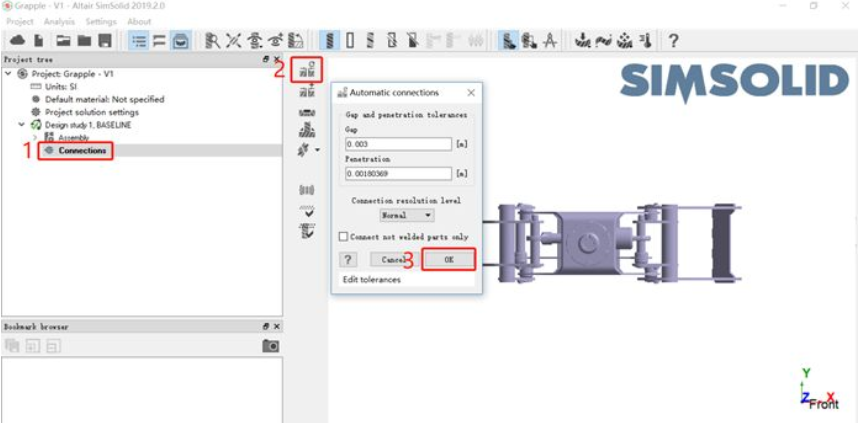
Task: Click the scattered dots analysis toolbar icon
Action: [624, 40]
